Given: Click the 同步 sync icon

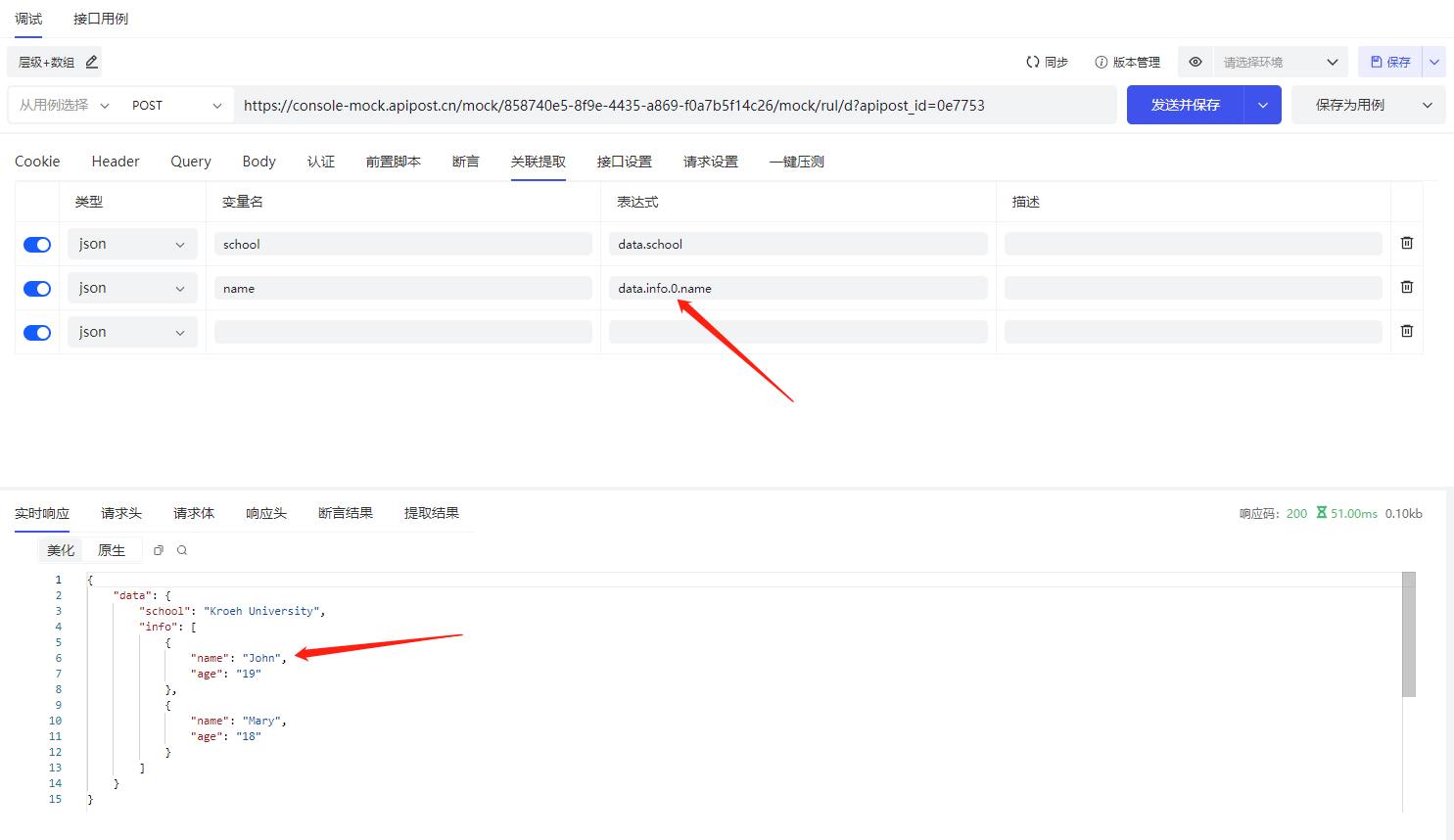Looking at the screenshot, I should (1033, 62).
